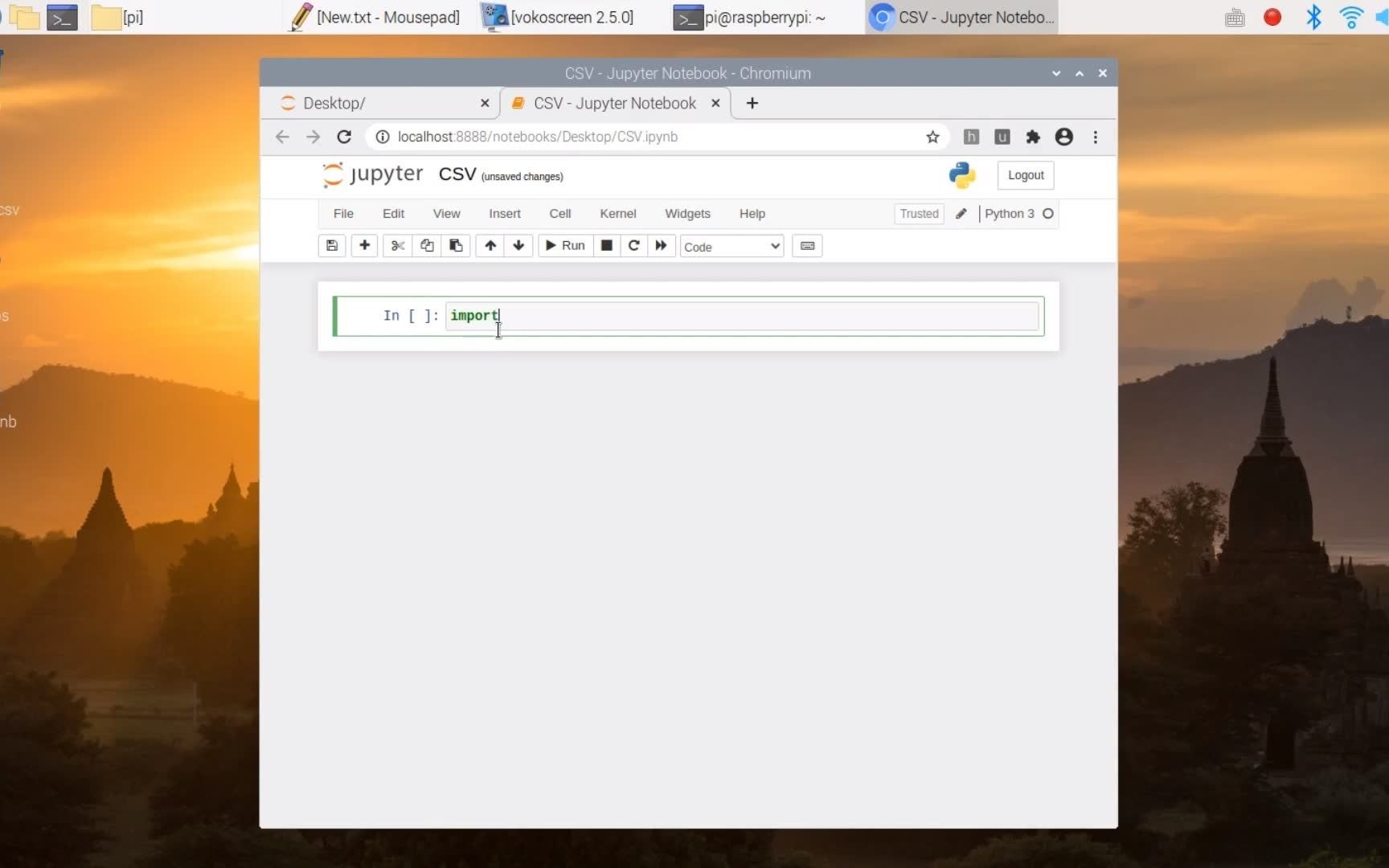Click the Run button
This screenshot has width=1389, height=868.
[564, 246]
